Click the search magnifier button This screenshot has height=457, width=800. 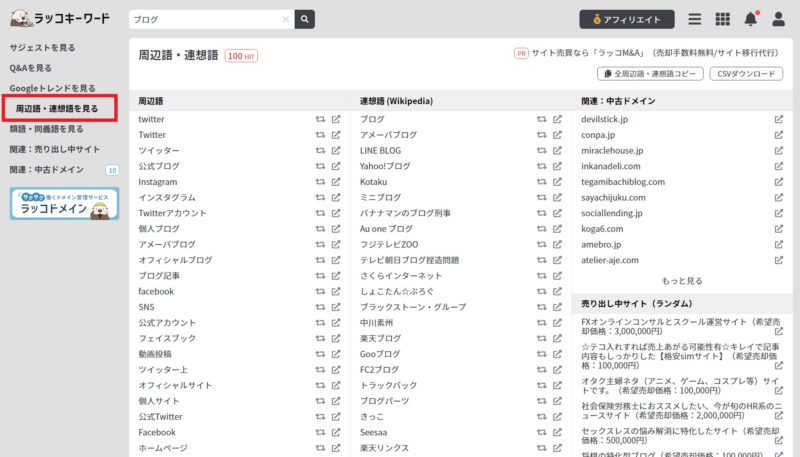(x=305, y=19)
